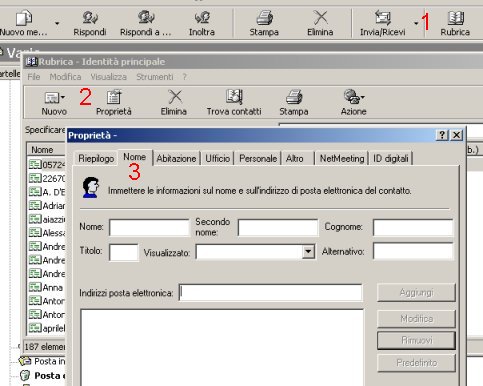Click the Cognome text field

click(x=413, y=227)
